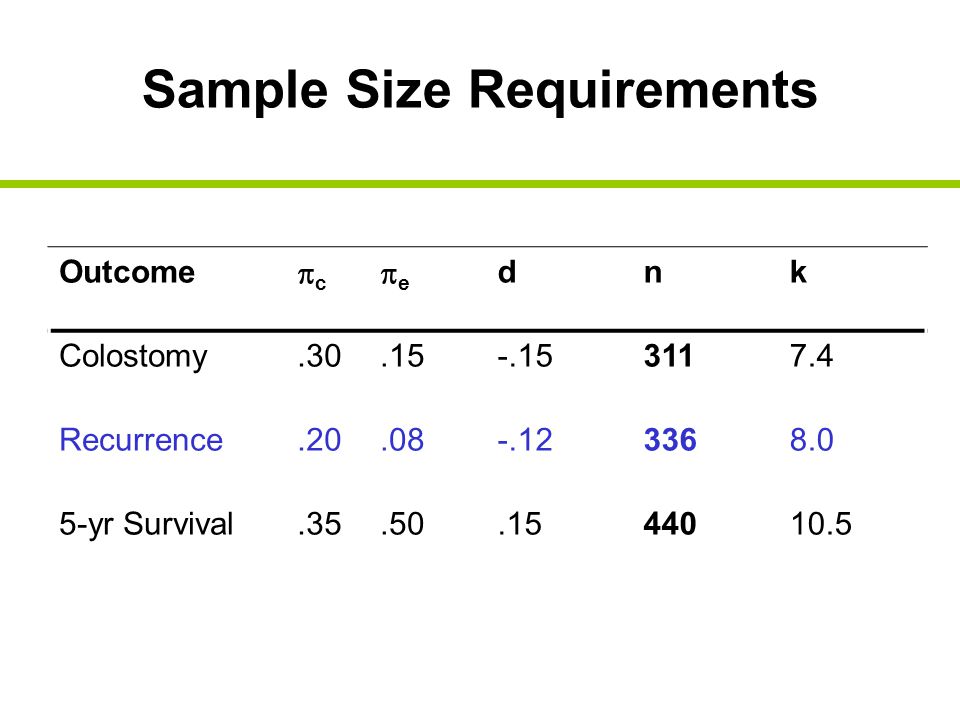Select the k column header

click(798, 272)
